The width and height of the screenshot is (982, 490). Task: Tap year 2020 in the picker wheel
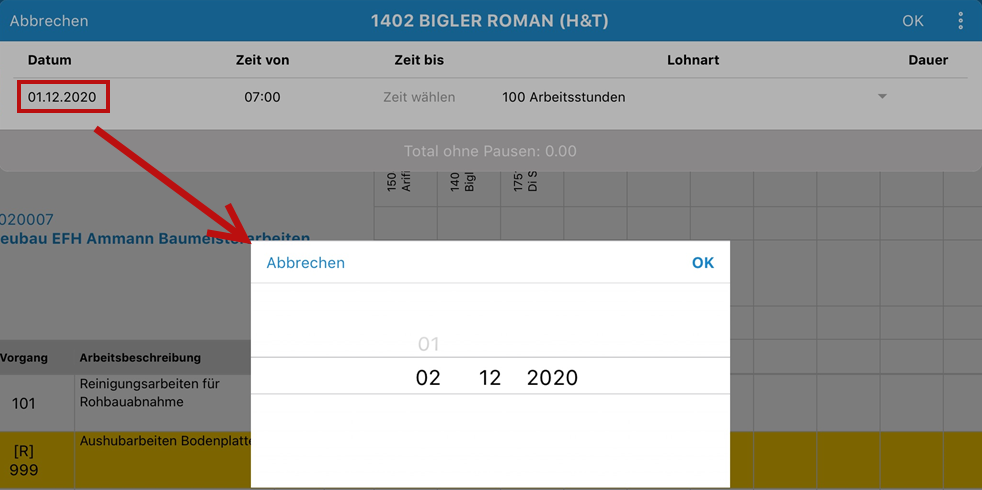(x=552, y=378)
